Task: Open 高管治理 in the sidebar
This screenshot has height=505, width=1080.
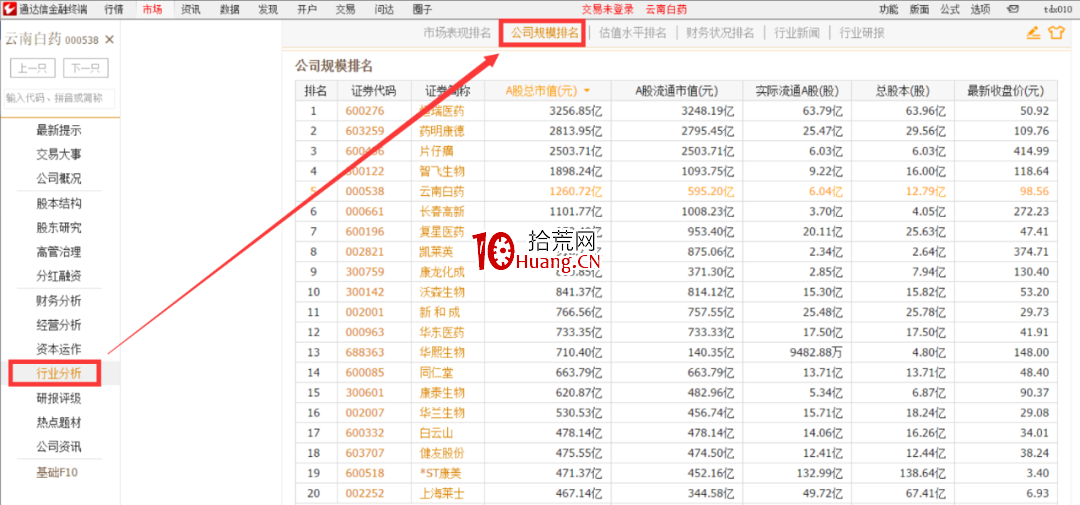Action: point(59,252)
